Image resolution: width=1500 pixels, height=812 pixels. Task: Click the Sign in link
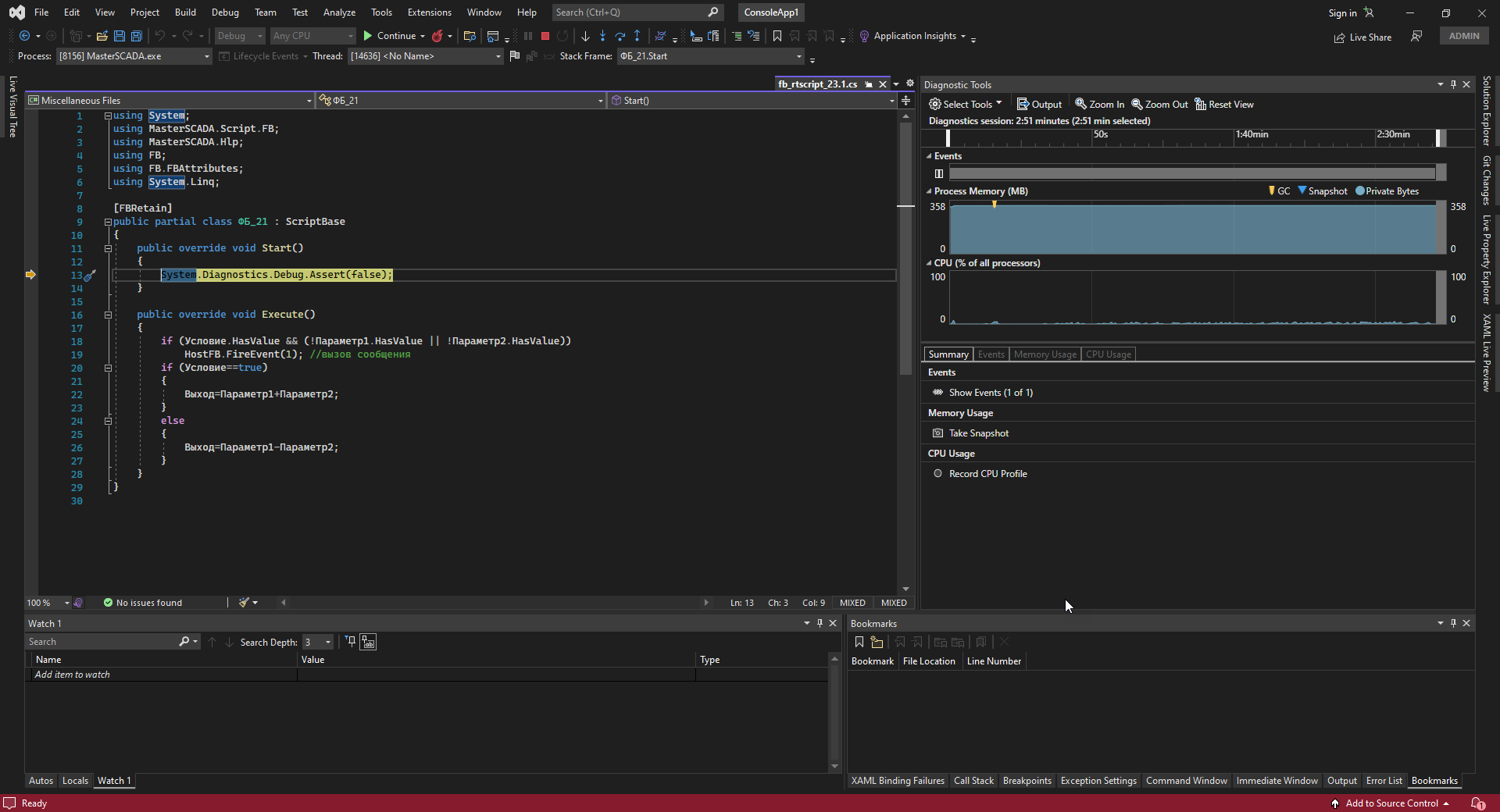tap(1342, 12)
